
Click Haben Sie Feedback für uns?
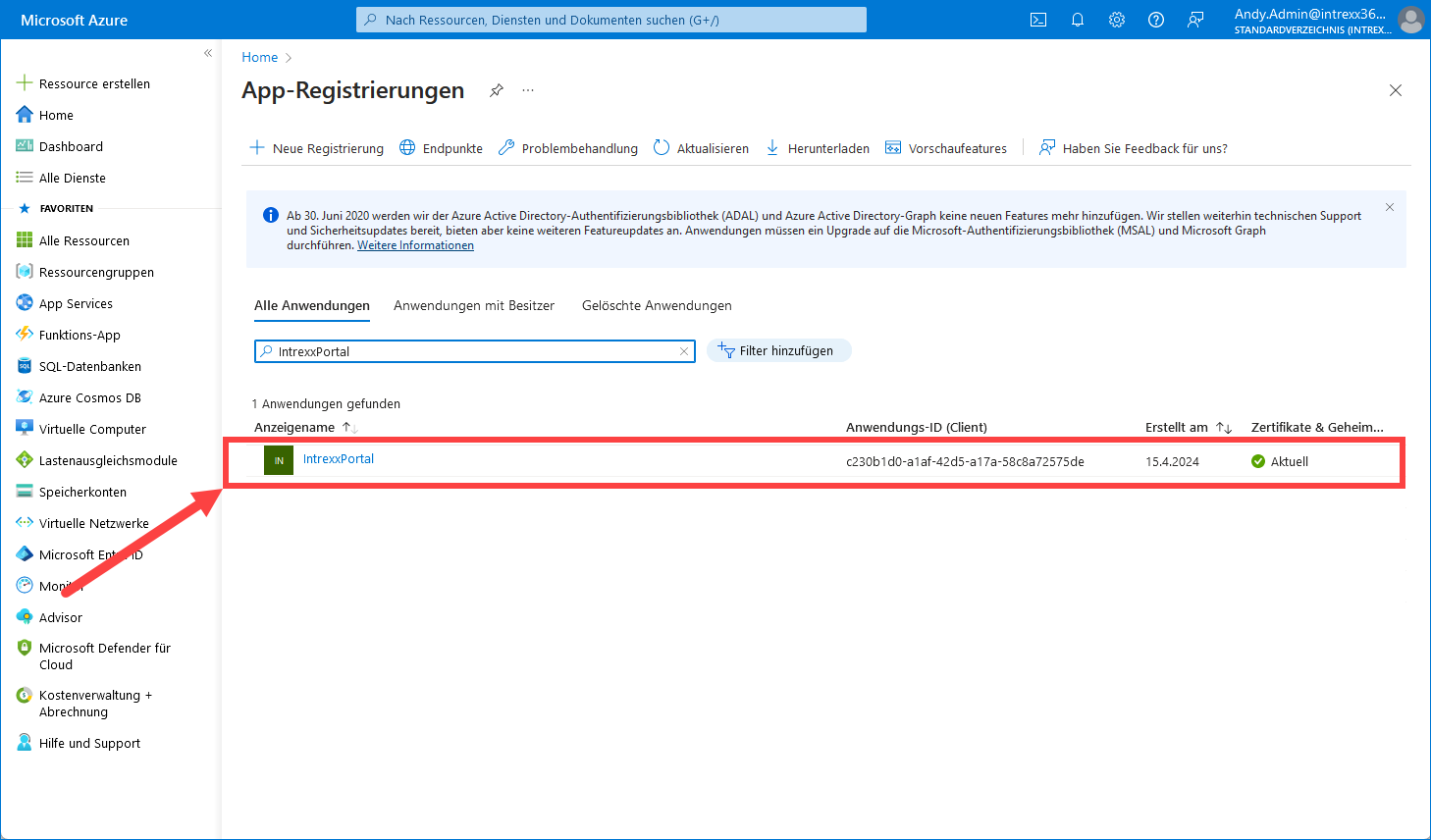pyautogui.click(x=1134, y=148)
